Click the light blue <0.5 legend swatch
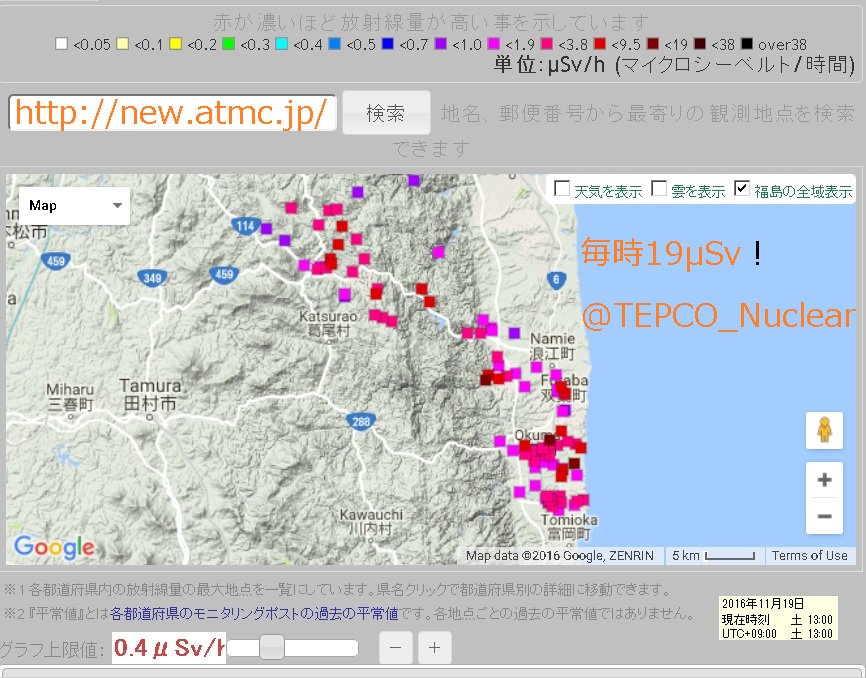 tap(335, 44)
